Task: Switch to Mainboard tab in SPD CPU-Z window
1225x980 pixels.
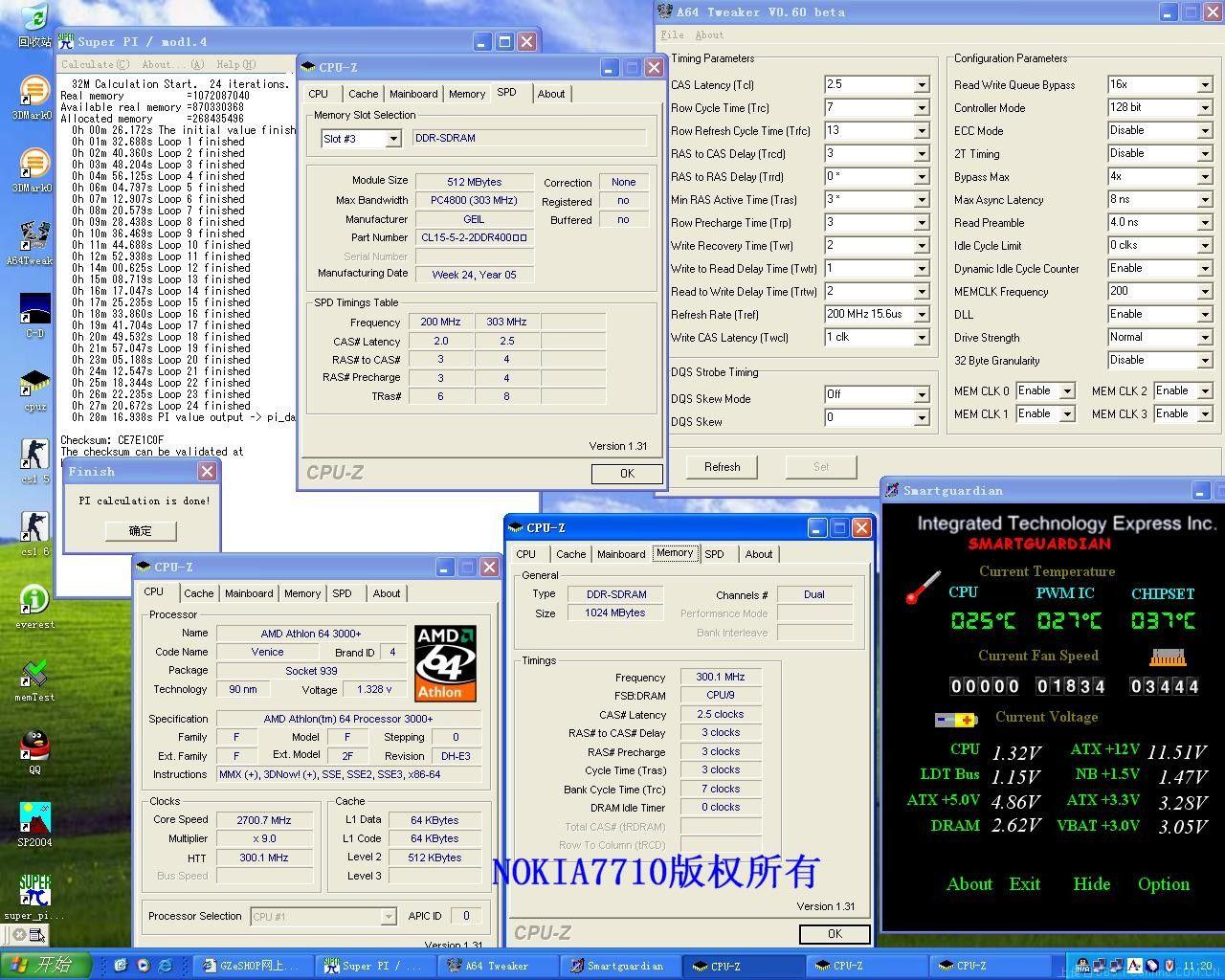Action: coord(413,94)
